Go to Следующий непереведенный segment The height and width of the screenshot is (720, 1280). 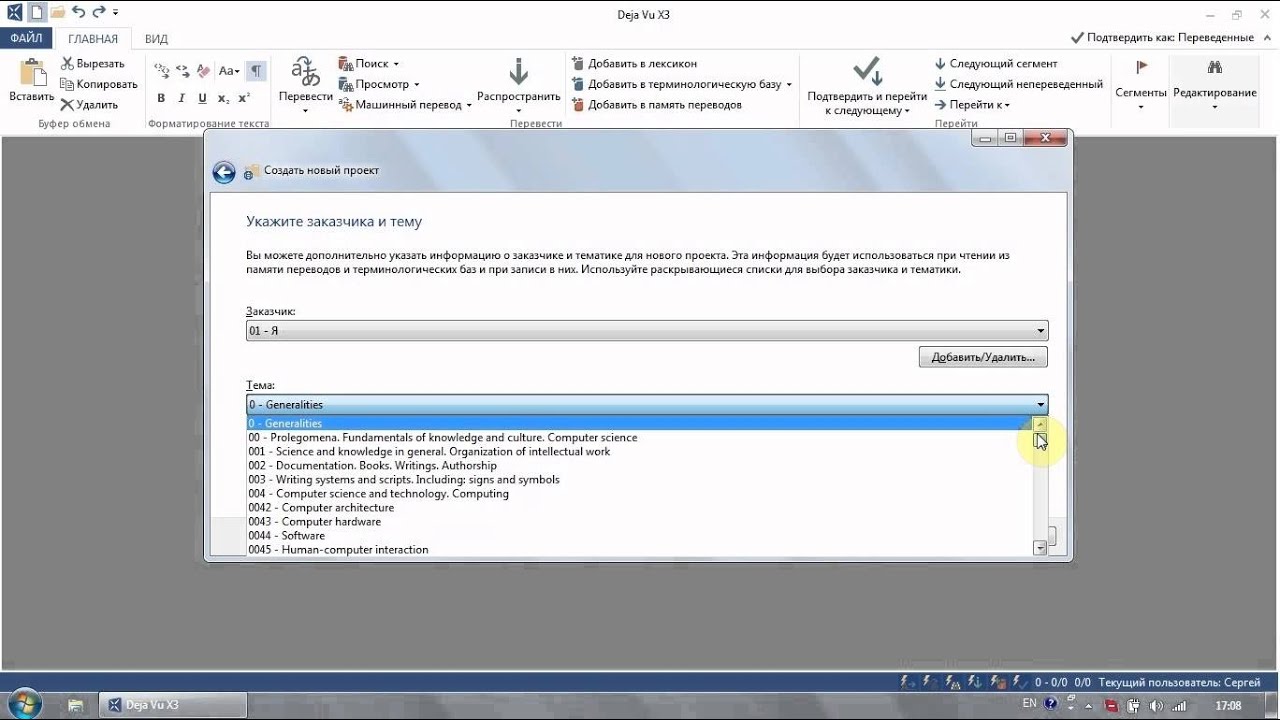click(x=1018, y=84)
